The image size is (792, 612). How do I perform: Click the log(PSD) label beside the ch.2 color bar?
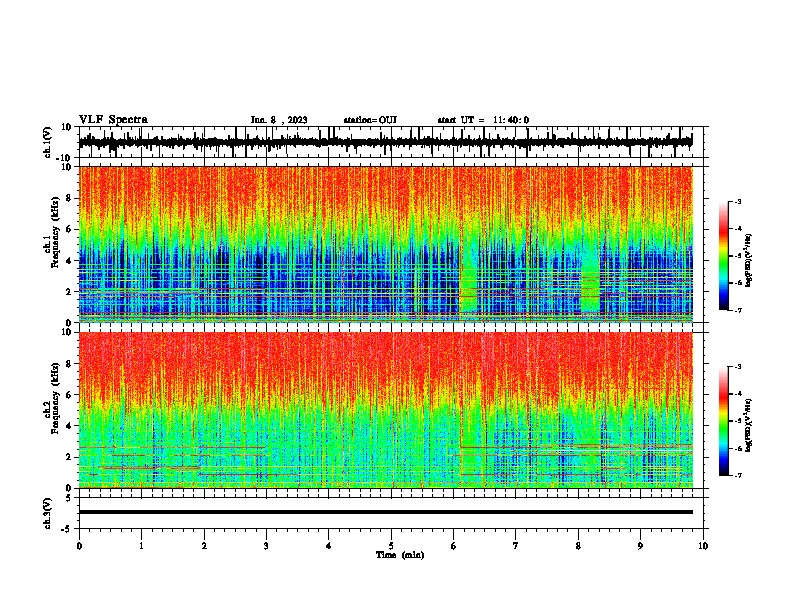pyautogui.click(x=749, y=425)
